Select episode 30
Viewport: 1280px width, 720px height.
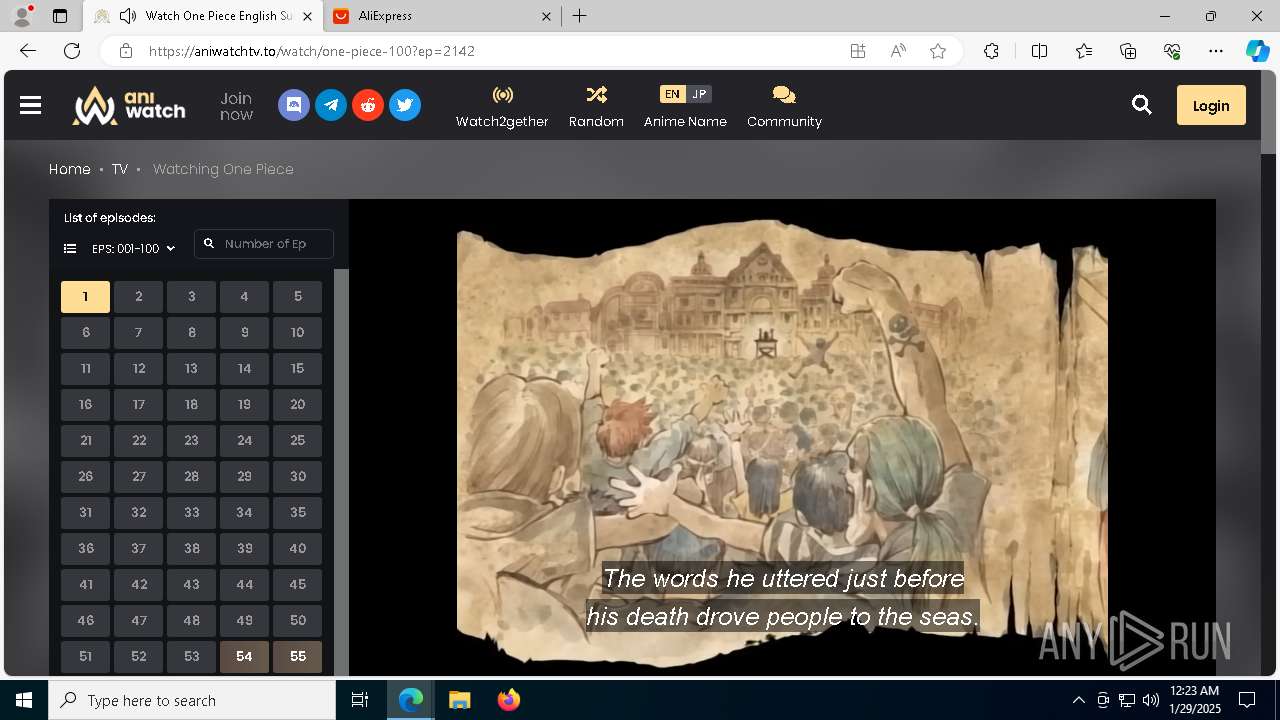[x=297, y=477]
